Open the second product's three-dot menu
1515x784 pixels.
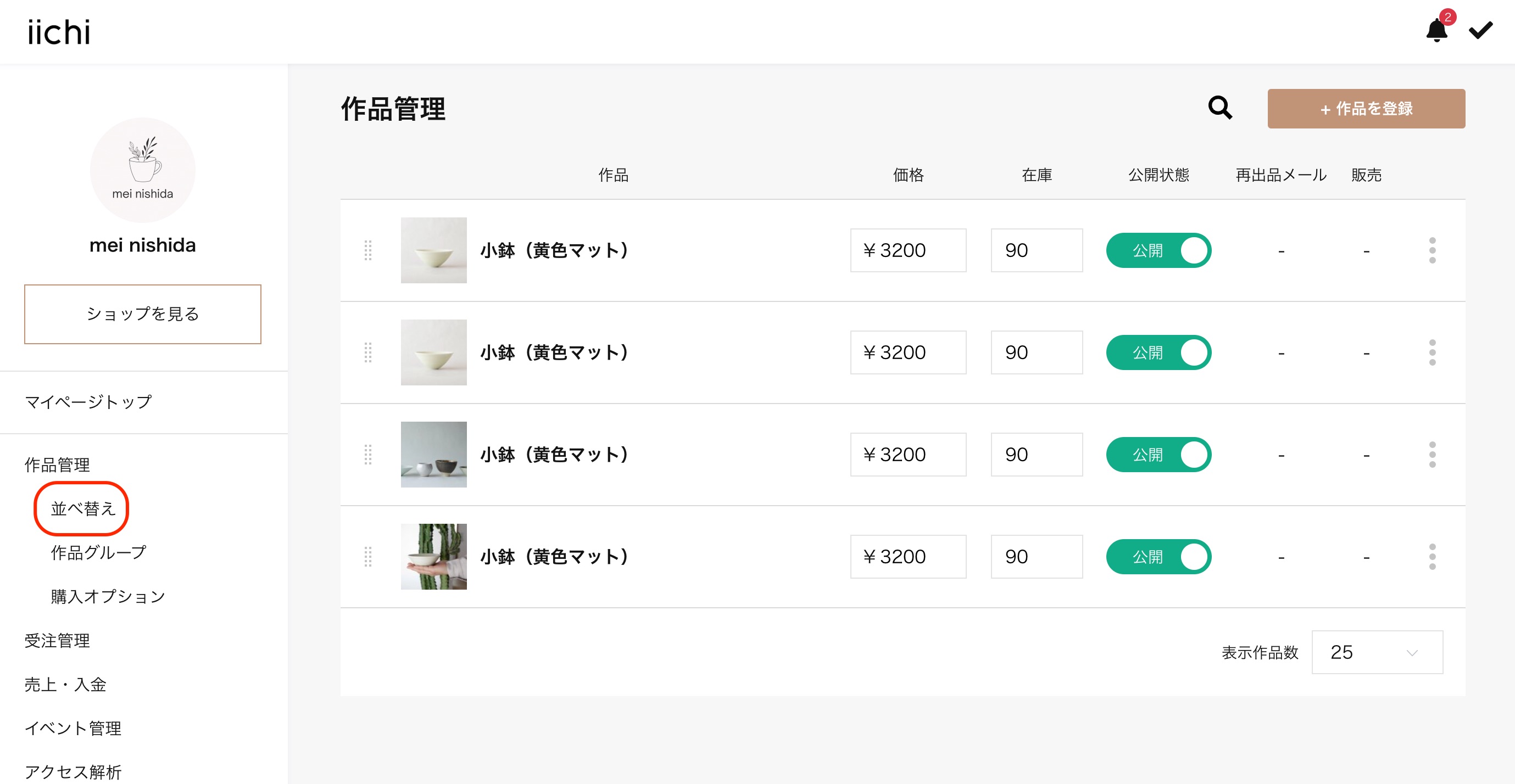(1432, 352)
